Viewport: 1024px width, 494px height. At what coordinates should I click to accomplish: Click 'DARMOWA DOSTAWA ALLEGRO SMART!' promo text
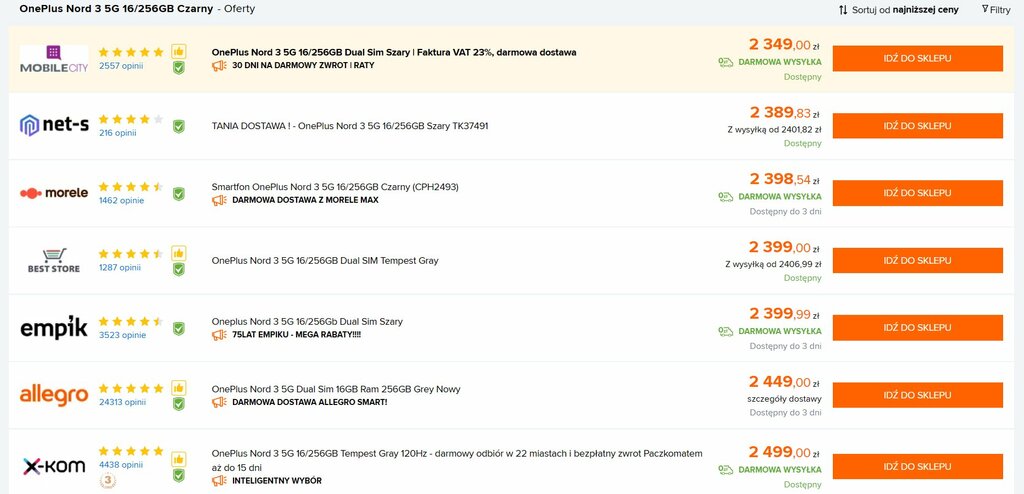point(310,402)
